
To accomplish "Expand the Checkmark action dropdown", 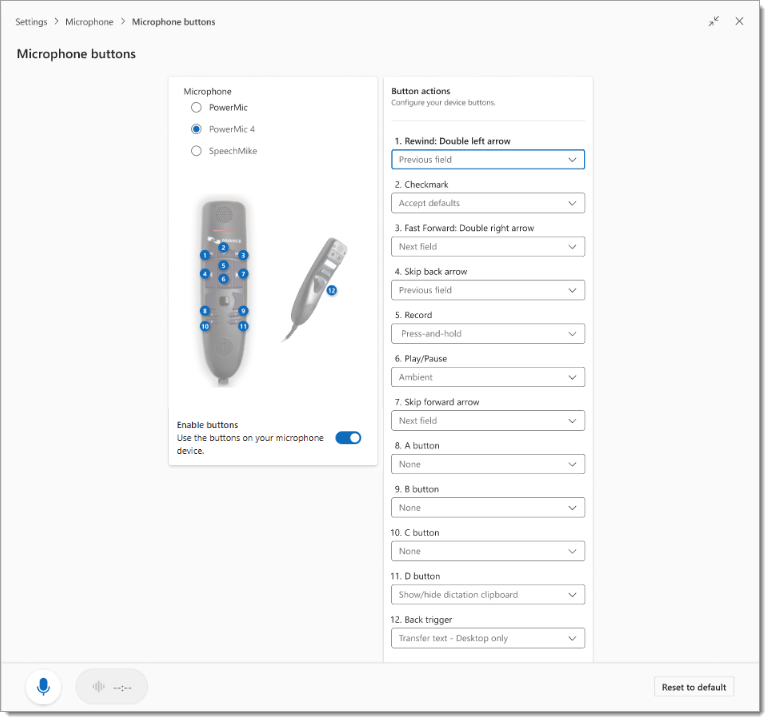I will [x=487, y=203].
